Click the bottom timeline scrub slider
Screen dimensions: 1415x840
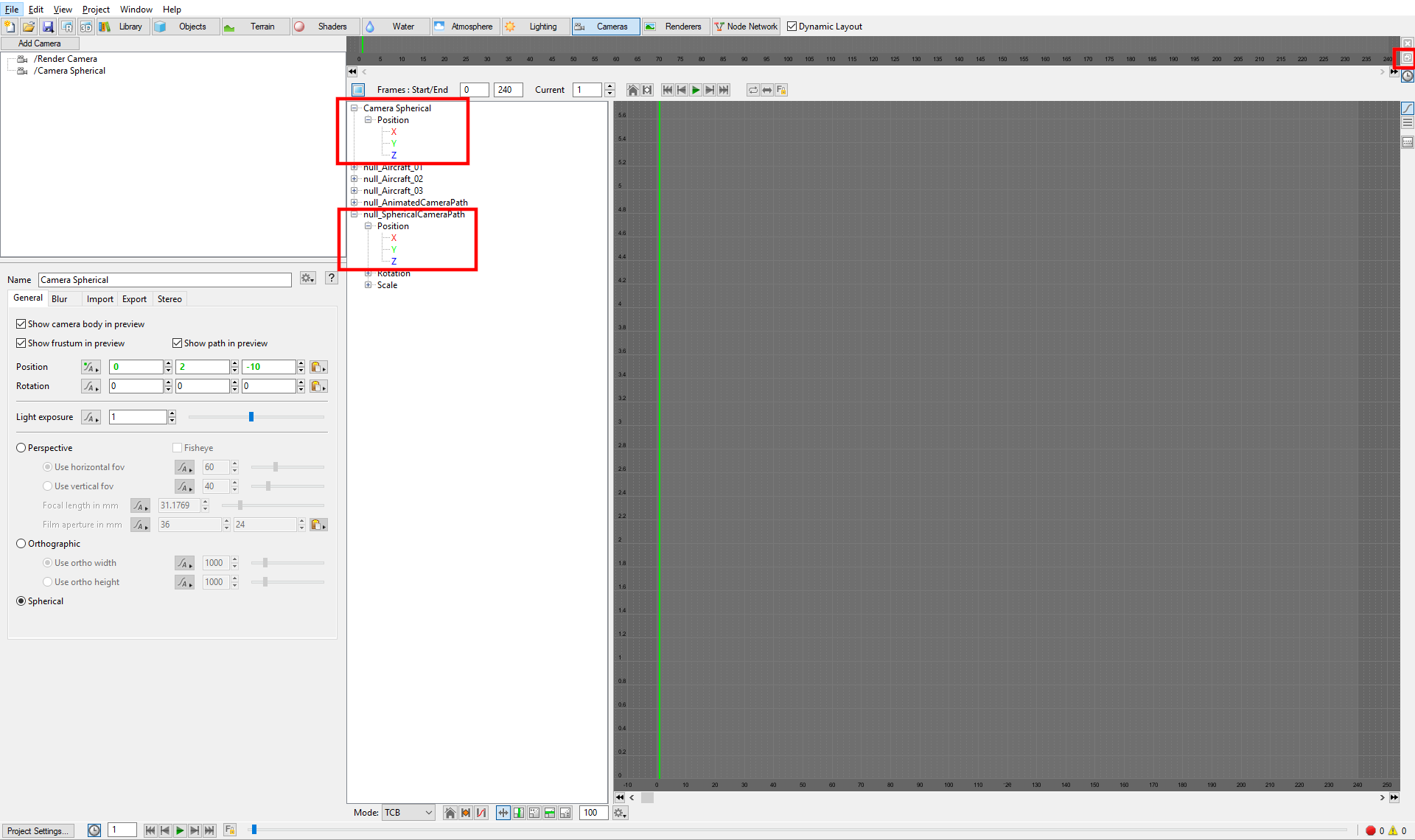pyautogui.click(x=254, y=830)
